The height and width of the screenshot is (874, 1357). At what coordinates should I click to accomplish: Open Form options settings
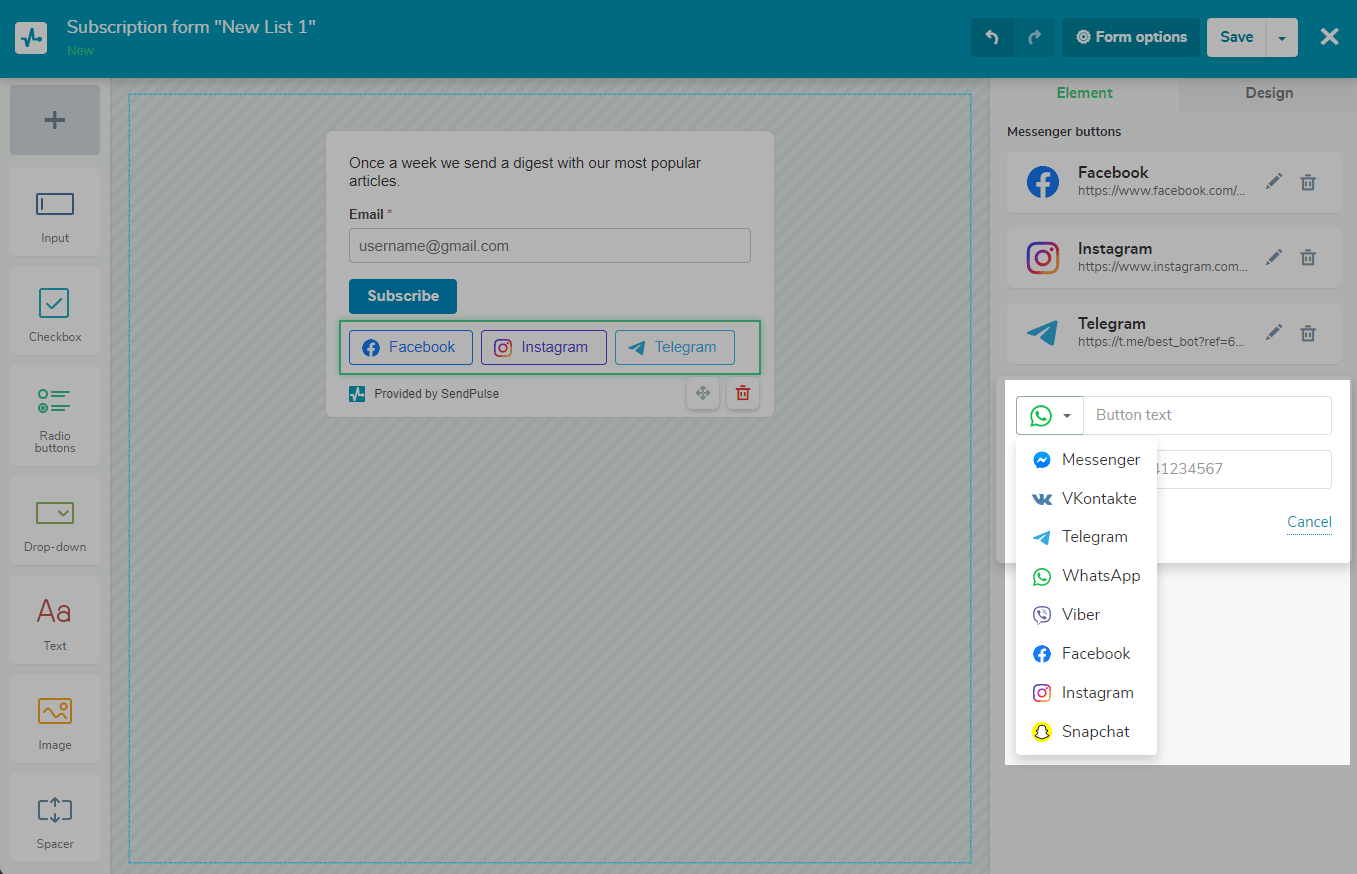tap(1131, 37)
